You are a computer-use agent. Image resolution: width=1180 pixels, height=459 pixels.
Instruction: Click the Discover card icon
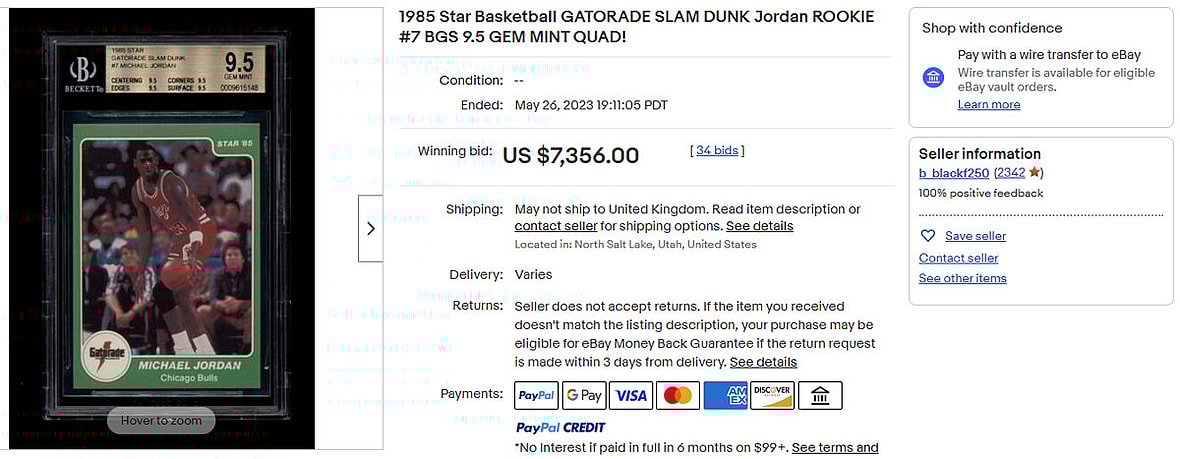click(x=772, y=396)
